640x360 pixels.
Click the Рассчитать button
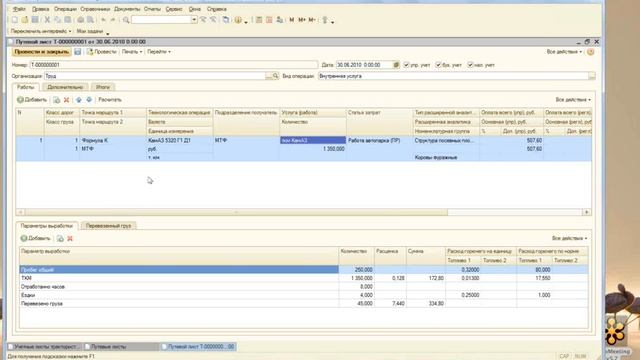click(x=110, y=100)
